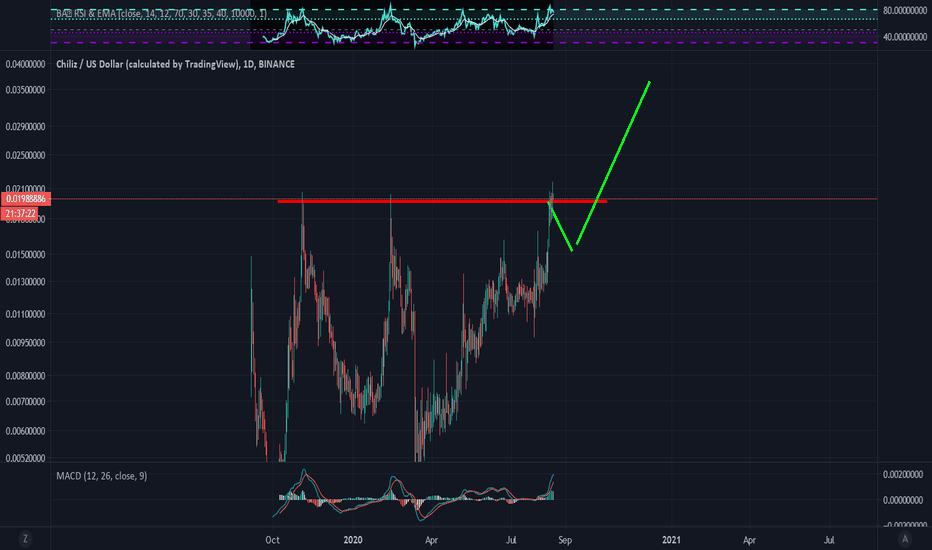Image resolution: width=932 pixels, height=550 pixels.
Task: Click the 0.00520000 price axis label
Action: point(26,458)
